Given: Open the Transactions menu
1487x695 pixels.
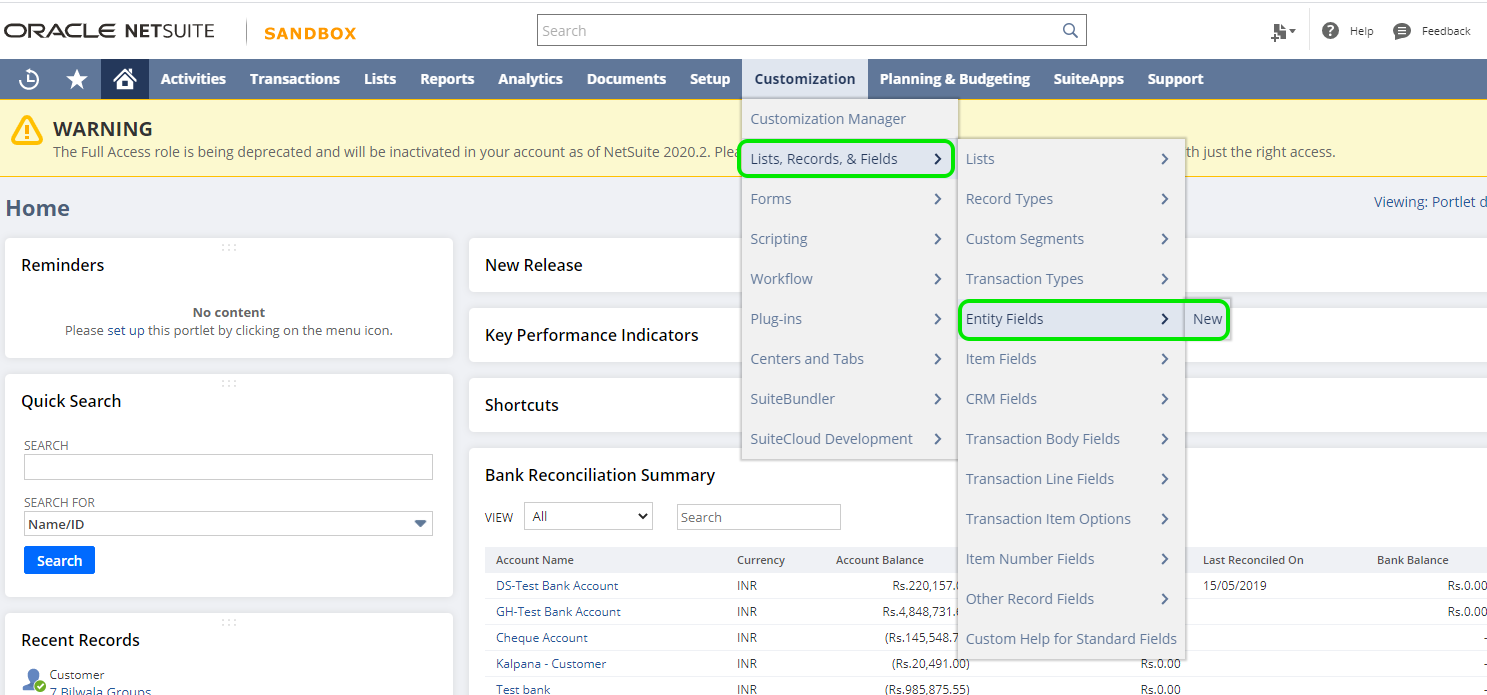Looking at the screenshot, I should coord(295,79).
